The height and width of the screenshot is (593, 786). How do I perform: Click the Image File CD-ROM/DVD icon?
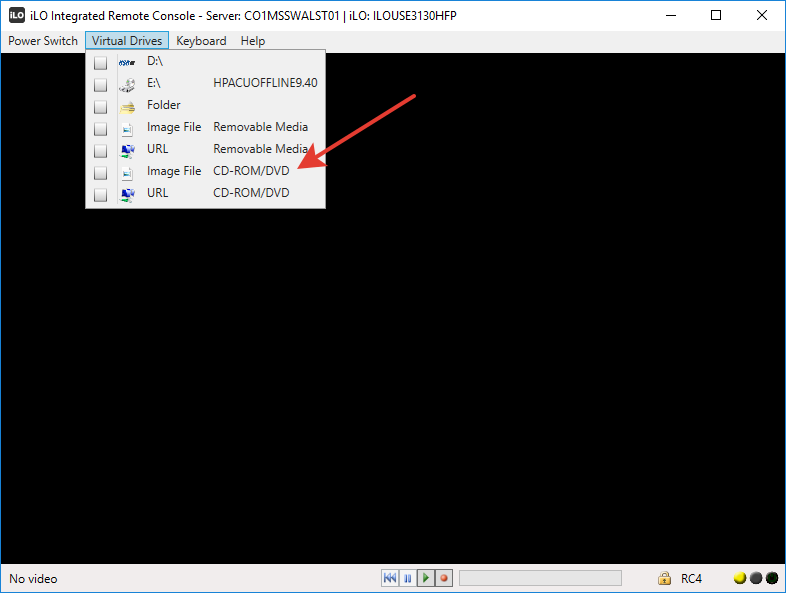(127, 174)
